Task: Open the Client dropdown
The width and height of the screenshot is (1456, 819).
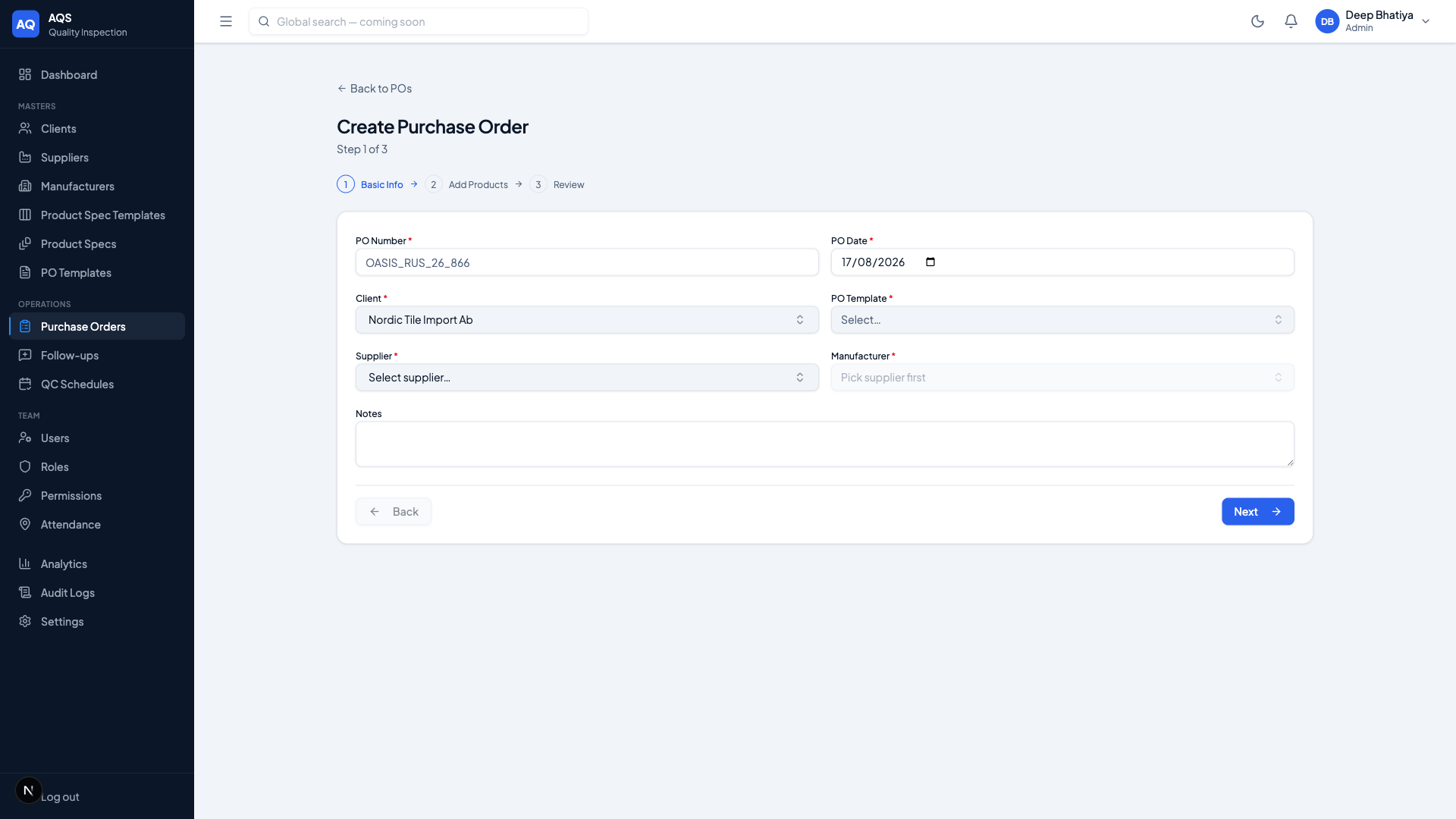Action: [x=587, y=320]
